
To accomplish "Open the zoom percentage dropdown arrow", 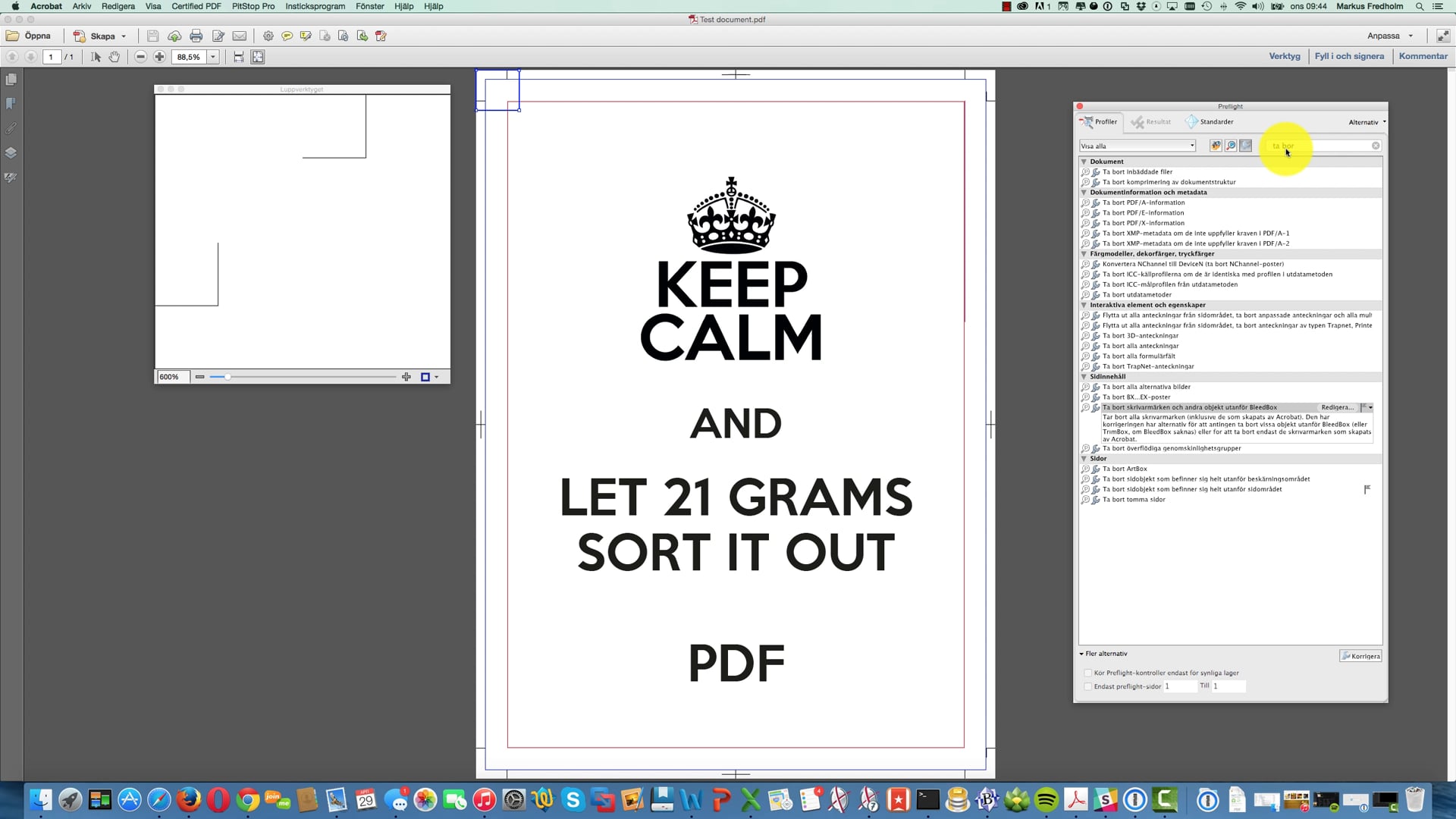I will 213,57.
